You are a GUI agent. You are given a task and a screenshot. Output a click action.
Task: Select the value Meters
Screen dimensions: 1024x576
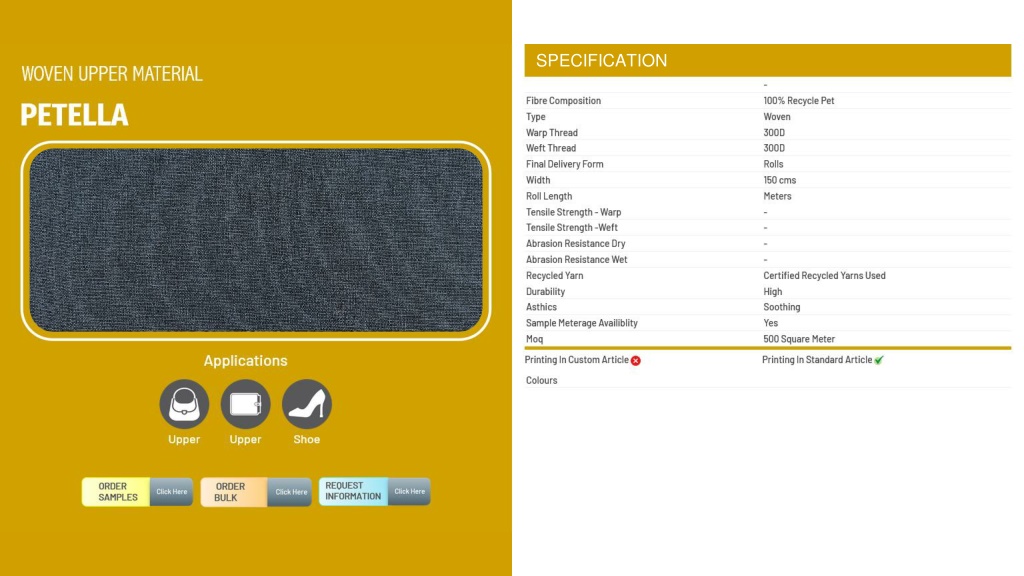tap(777, 196)
